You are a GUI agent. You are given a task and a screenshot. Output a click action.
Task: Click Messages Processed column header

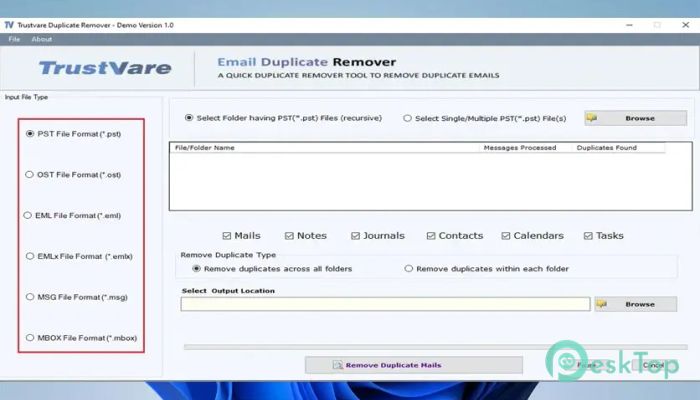520,148
